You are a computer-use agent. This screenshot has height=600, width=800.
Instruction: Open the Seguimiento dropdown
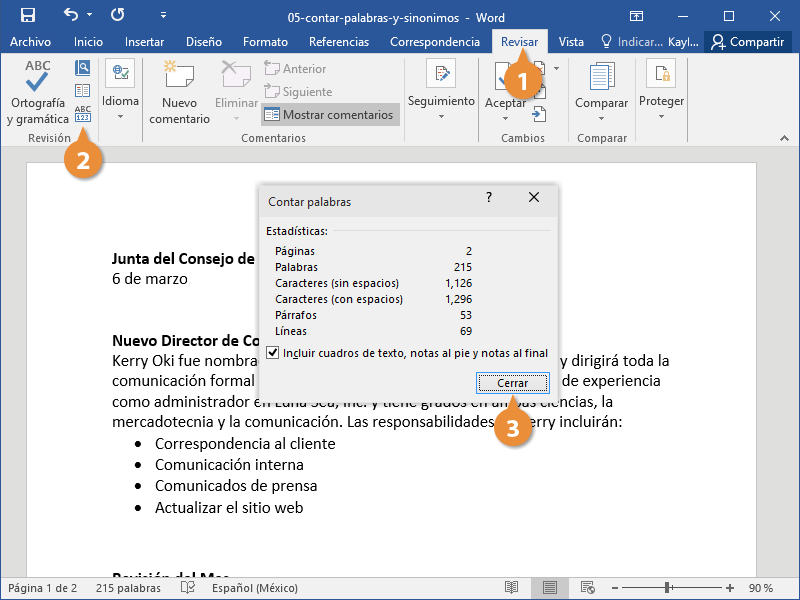tap(441, 90)
